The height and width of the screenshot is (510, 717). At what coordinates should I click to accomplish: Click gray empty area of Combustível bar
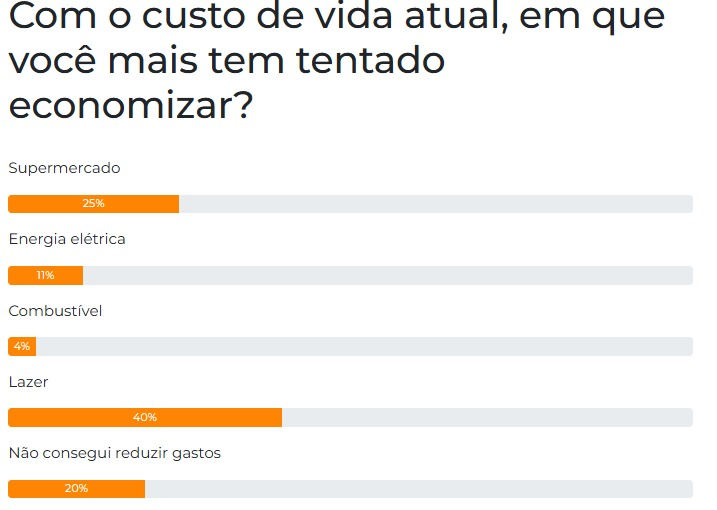coord(364,346)
